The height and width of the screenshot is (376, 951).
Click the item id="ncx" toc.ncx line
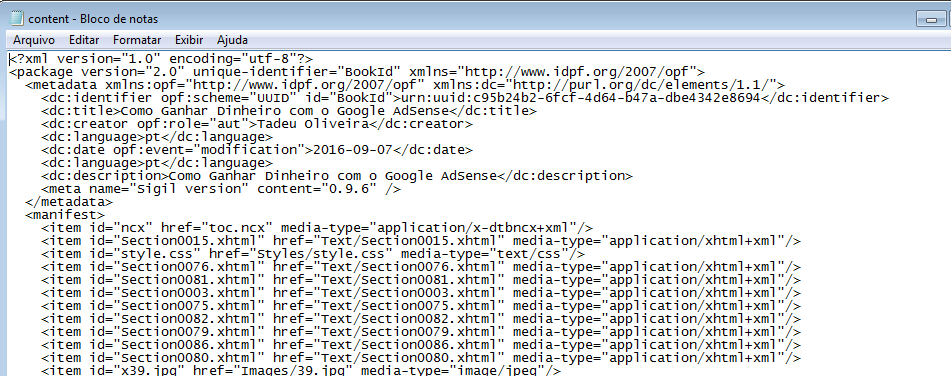[317, 228]
